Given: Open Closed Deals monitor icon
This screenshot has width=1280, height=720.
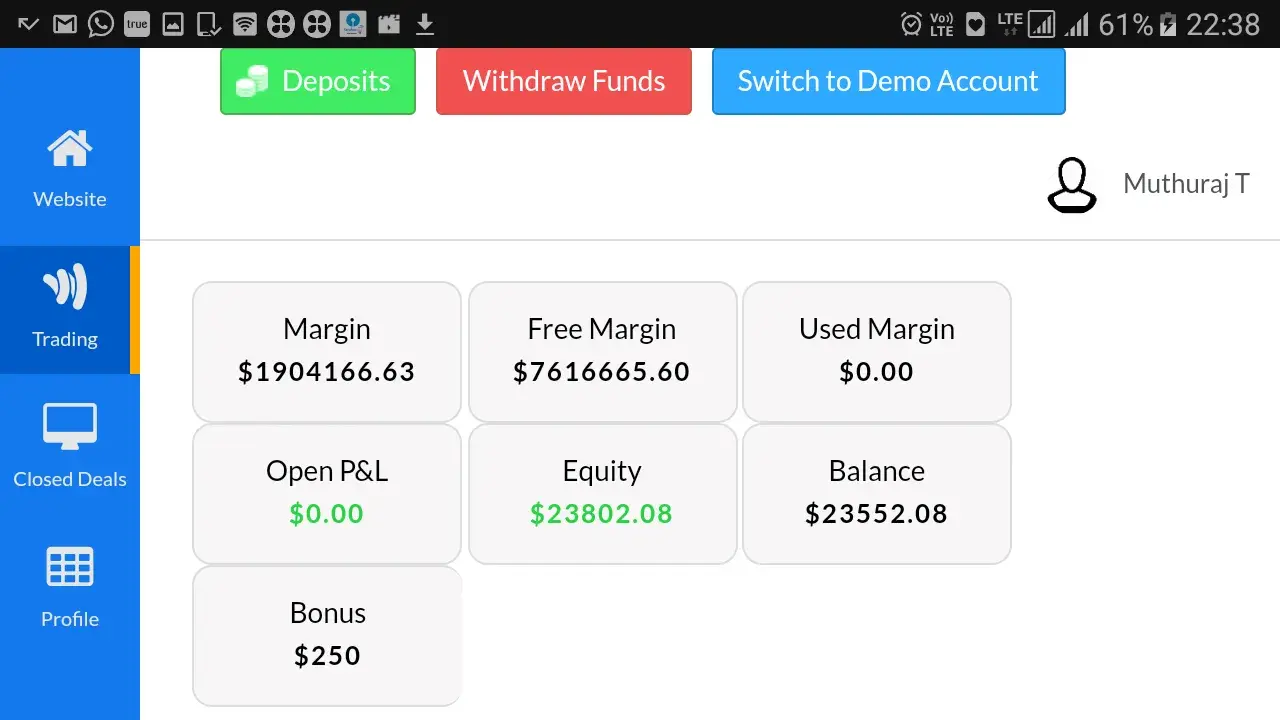Looking at the screenshot, I should point(69,428).
